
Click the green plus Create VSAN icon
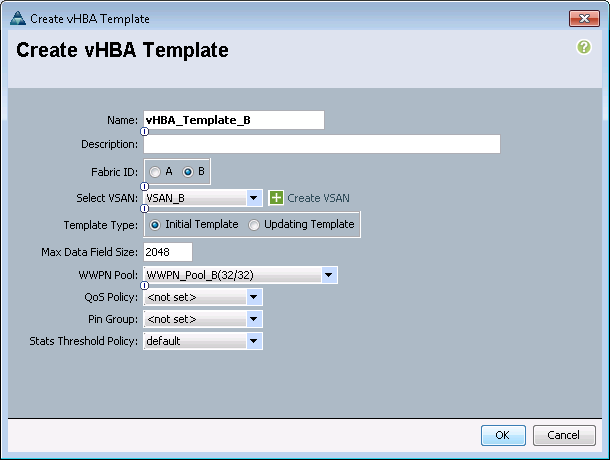tap(276, 198)
